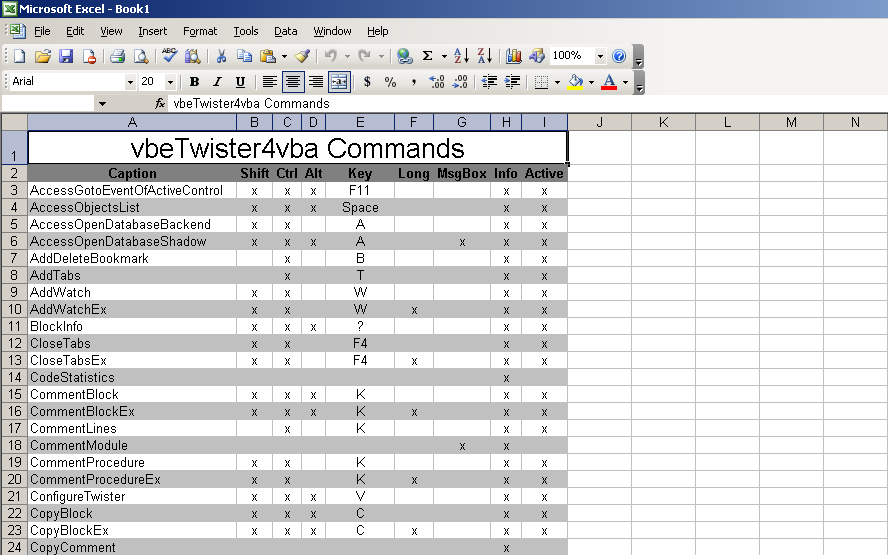Open the font color dropdown arrow

(625, 83)
